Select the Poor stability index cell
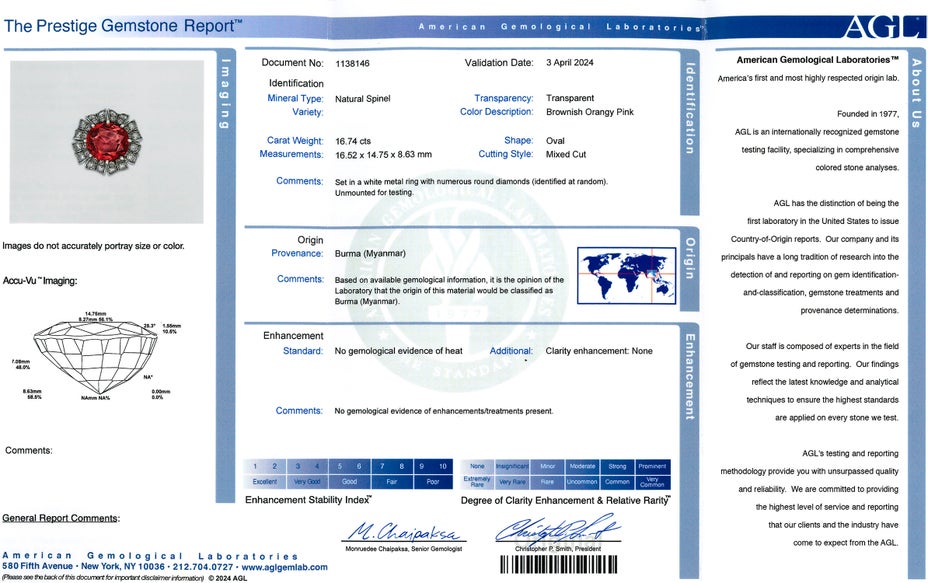Viewport: 928px width, 583px height. (x=433, y=481)
